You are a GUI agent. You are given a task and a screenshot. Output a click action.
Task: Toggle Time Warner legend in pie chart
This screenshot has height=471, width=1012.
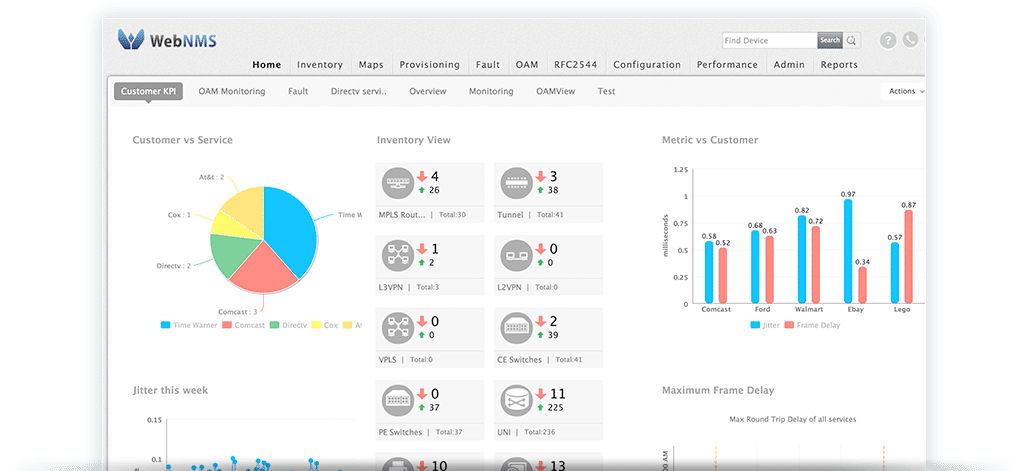pos(190,325)
